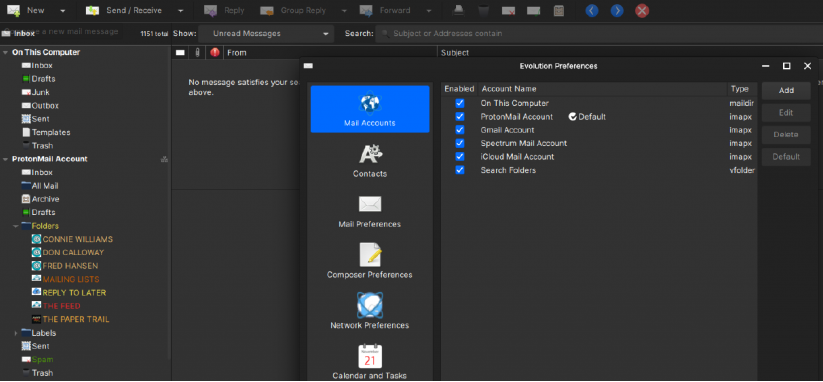This screenshot has width=823, height=382.
Task: Go to next message with right arrow
Action: [617, 10]
